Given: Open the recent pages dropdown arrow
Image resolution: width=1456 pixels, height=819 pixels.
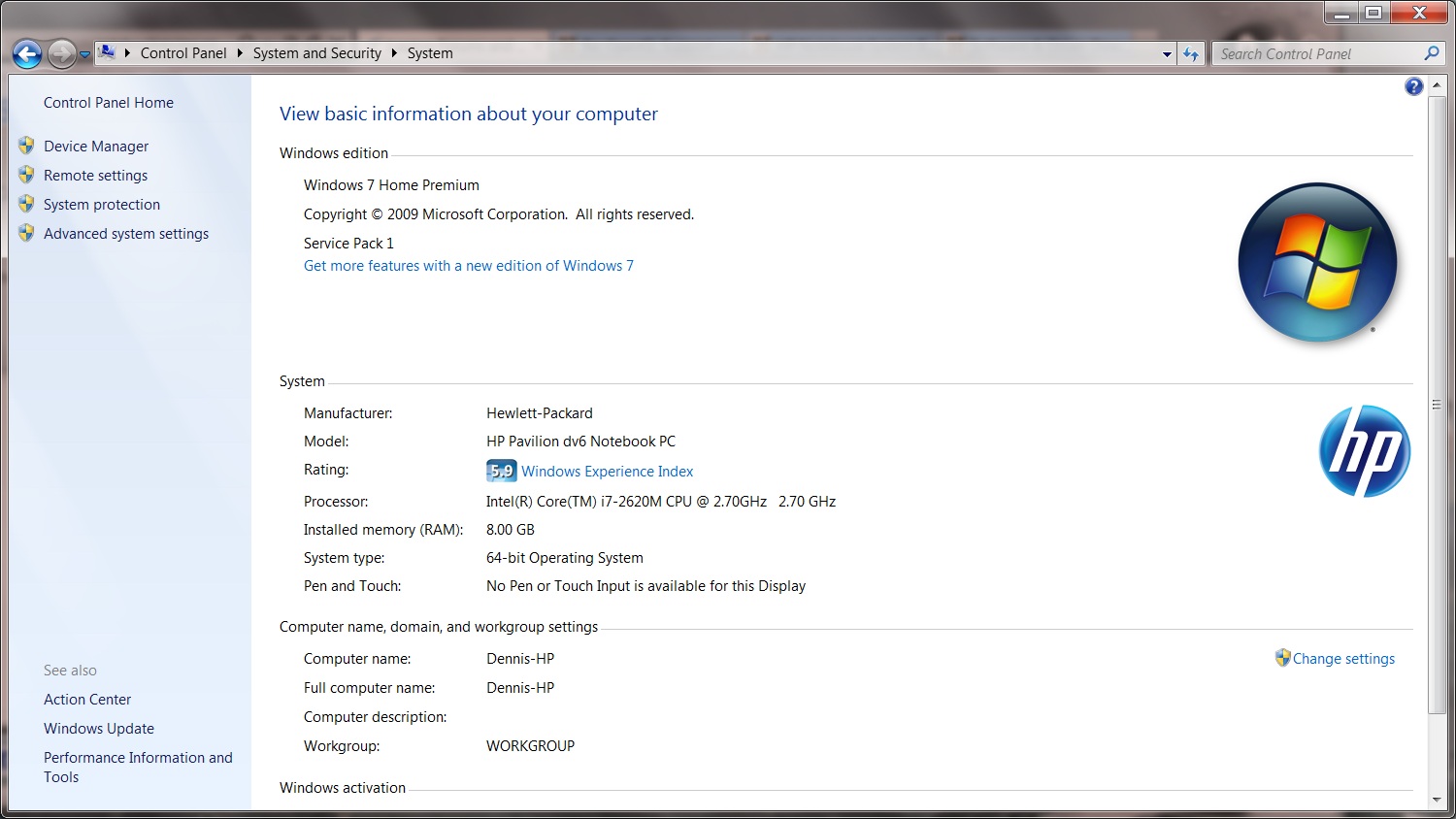Looking at the screenshot, I should 84,54.
